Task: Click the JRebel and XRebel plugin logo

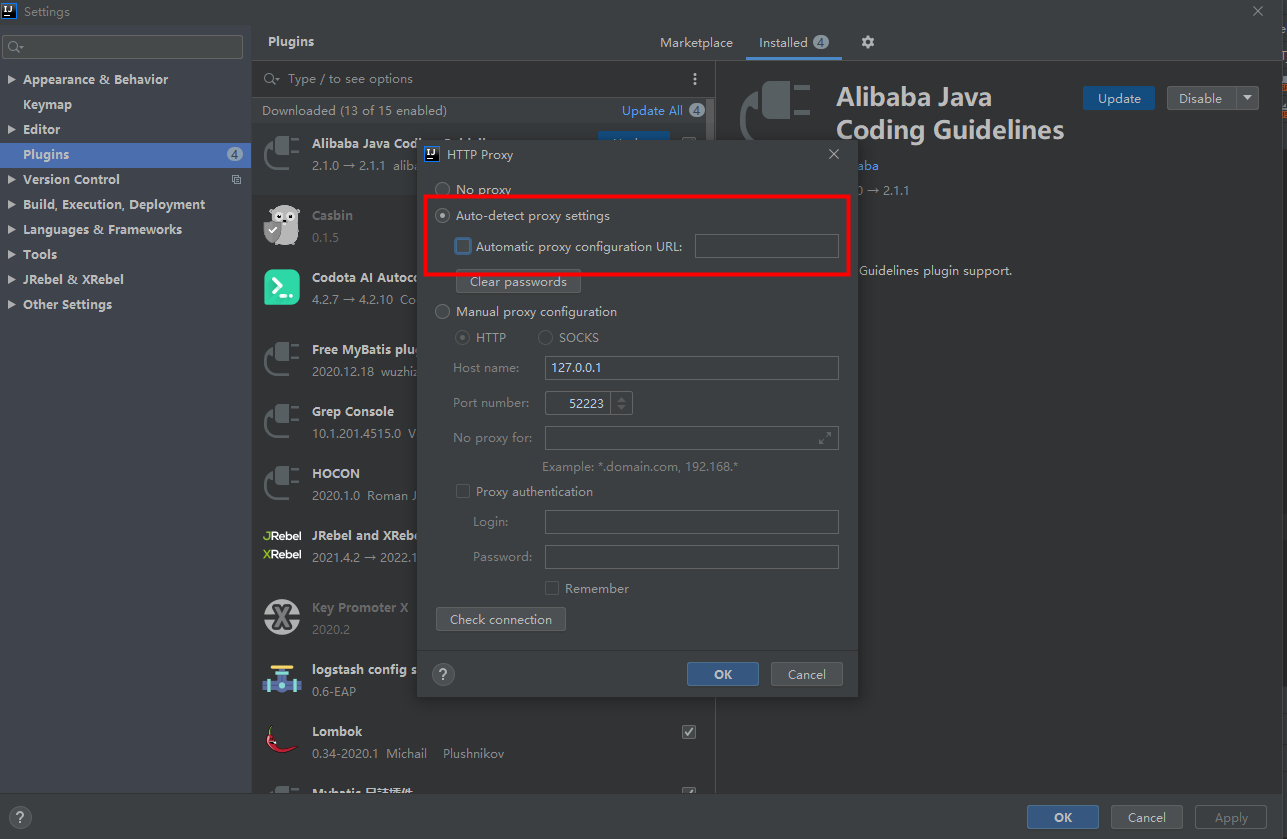Action: 282,545
